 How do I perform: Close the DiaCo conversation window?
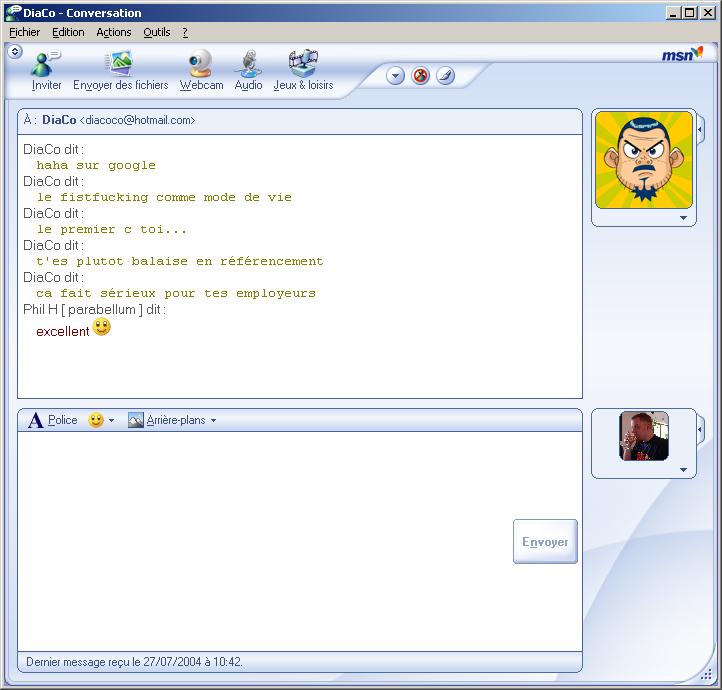708,13
